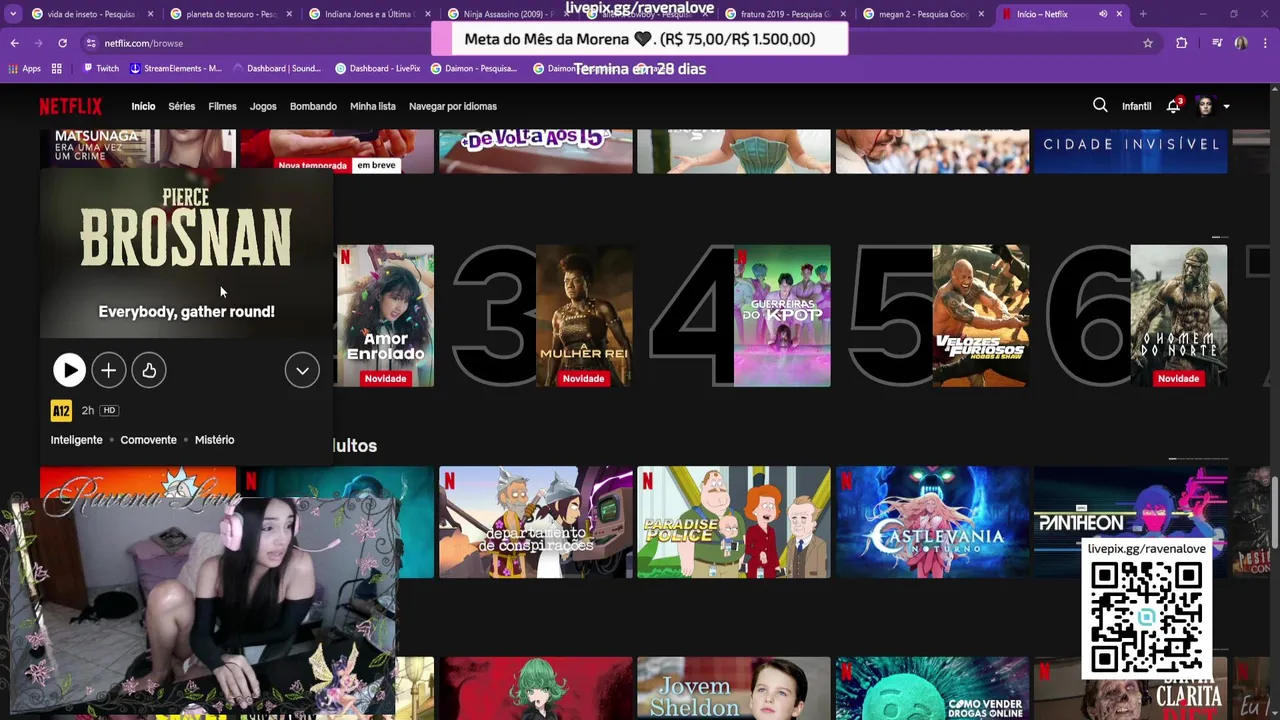Click the Netflix logo
The image size is (1280, 720).
(x=70, y=106)
